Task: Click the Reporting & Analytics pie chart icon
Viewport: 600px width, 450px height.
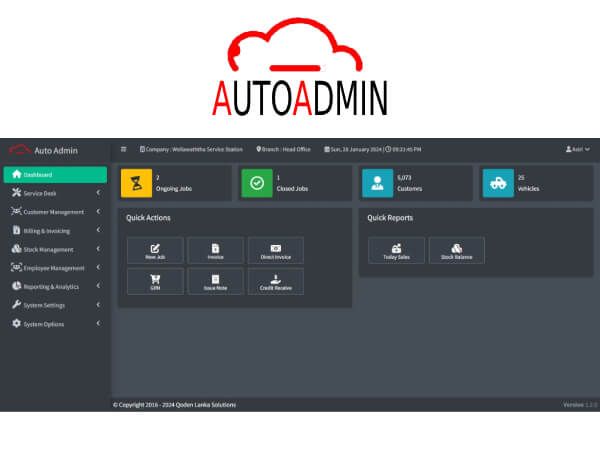Action: [x=16, y=286]
